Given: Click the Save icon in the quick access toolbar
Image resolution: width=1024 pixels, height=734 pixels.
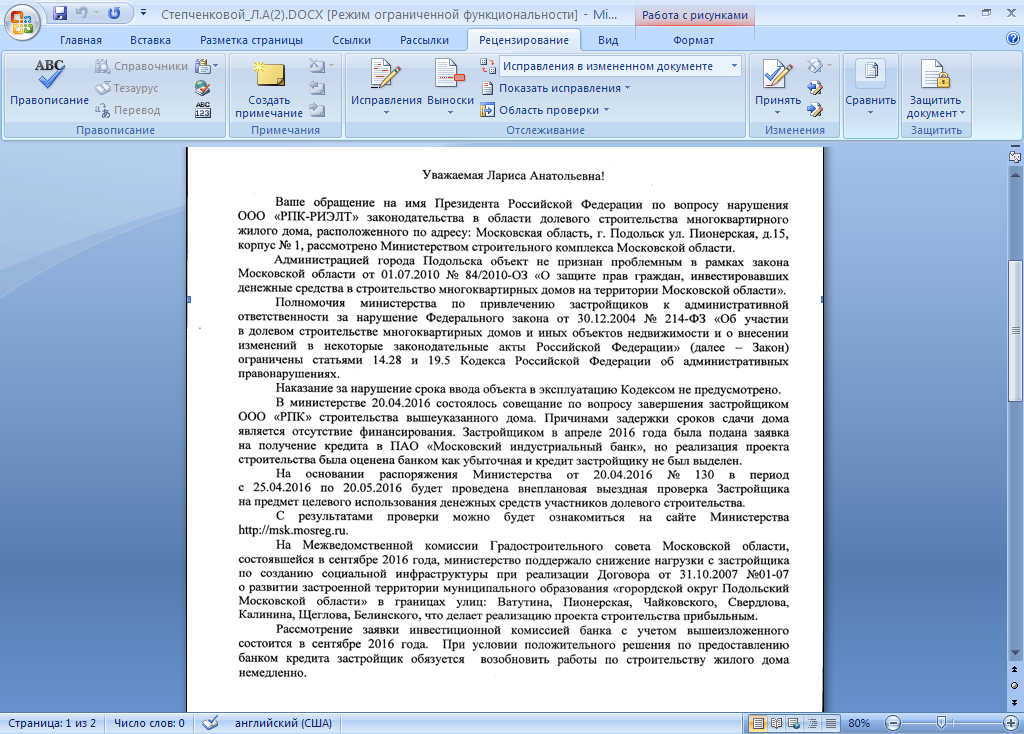Looking at the screenshot, I should [60, 13].
